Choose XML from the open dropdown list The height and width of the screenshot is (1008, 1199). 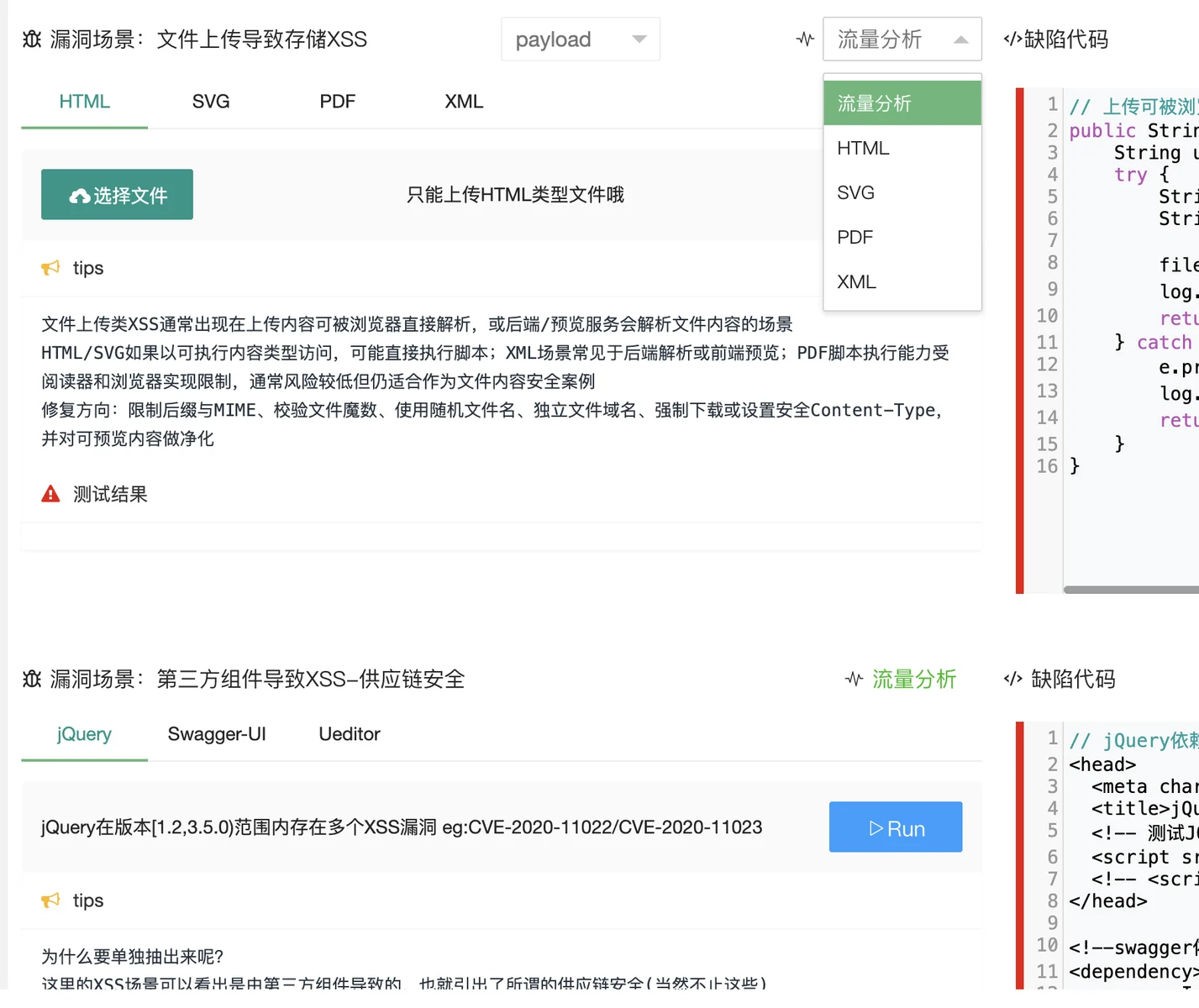point(902,281)
